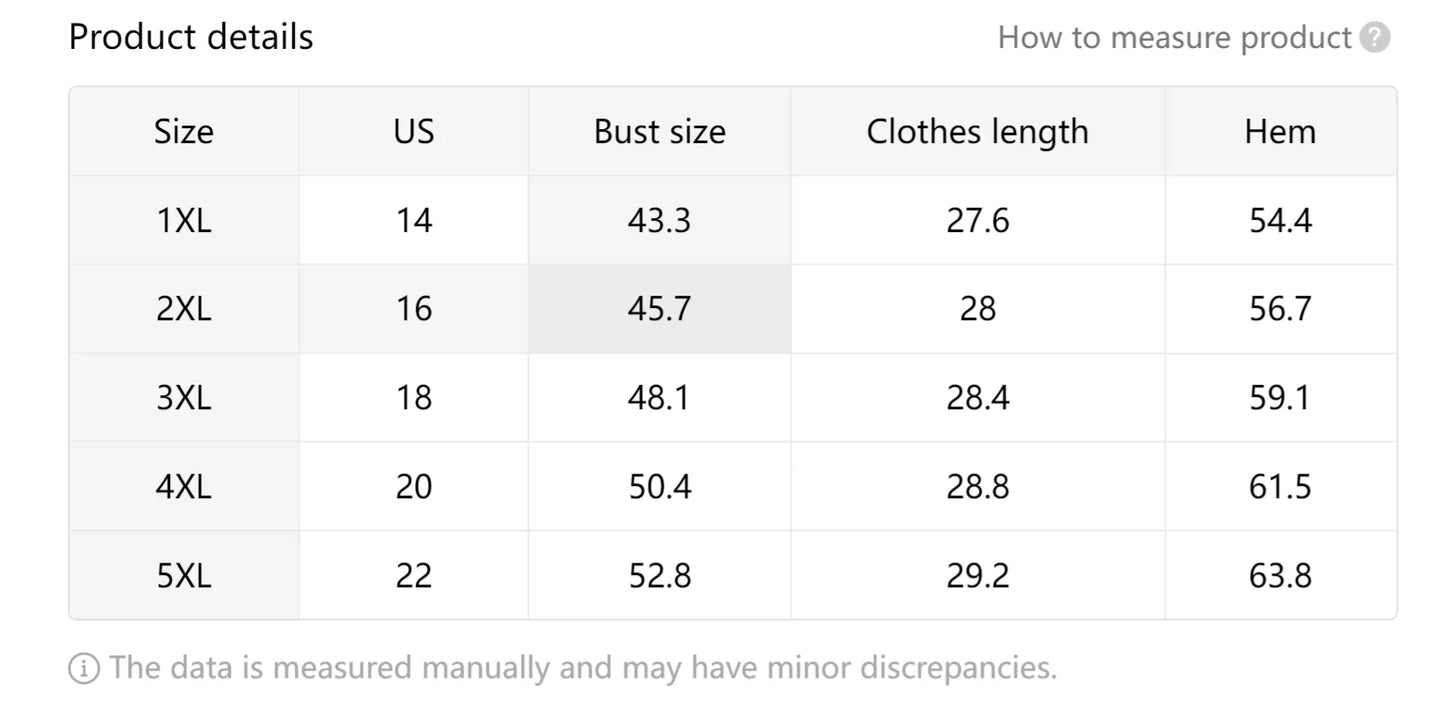Click the Hem column header

[1280, 131]
